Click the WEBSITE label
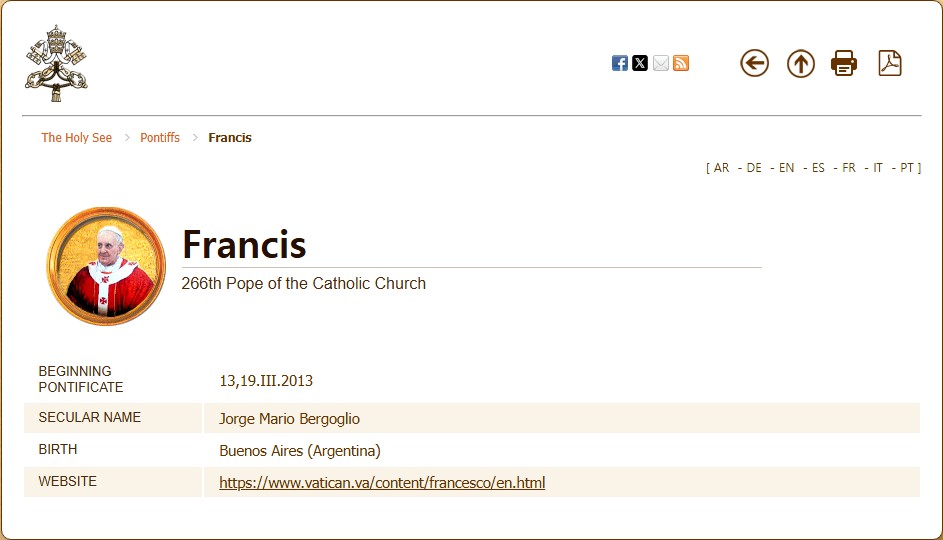The width and height of the screenshot is (943, 540). [x=67, y=481]
